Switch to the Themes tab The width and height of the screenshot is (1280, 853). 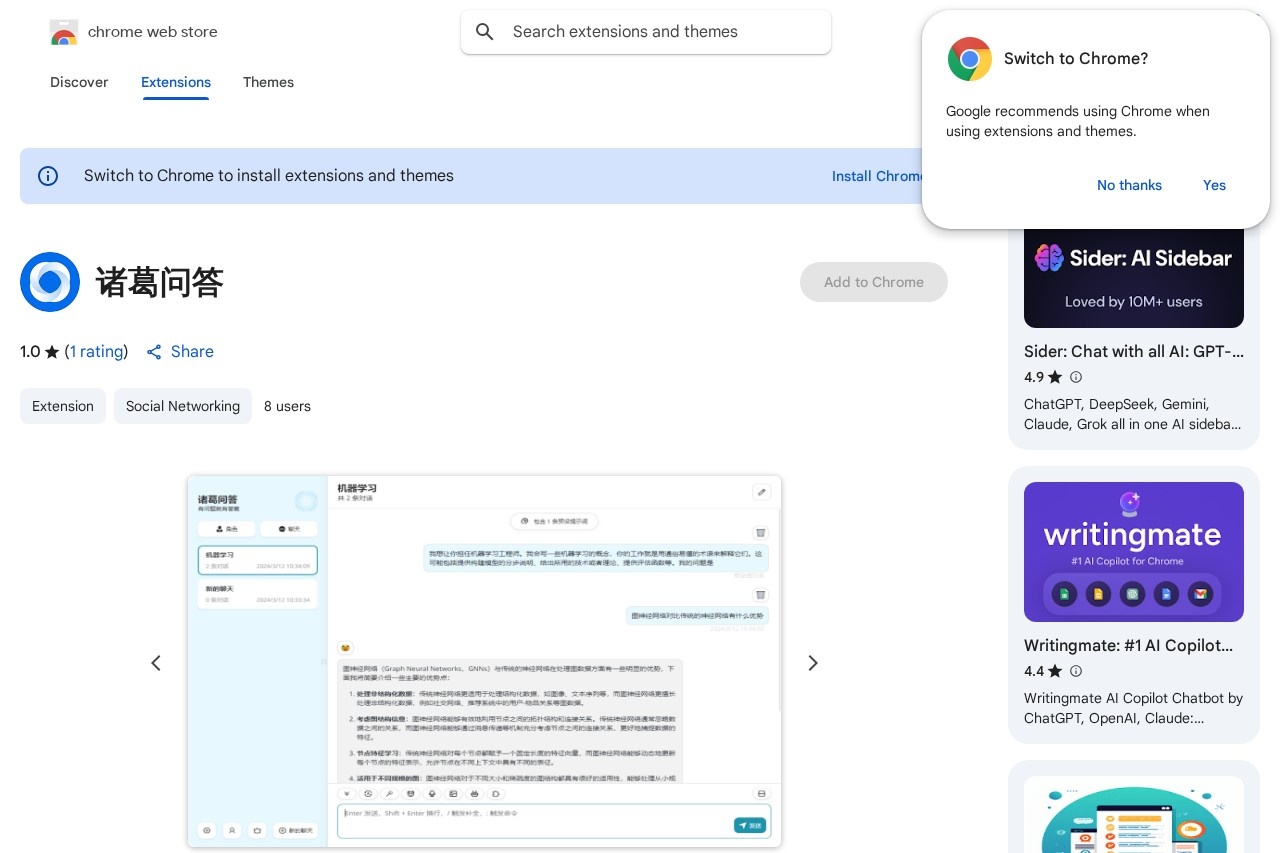click(268, 82)
